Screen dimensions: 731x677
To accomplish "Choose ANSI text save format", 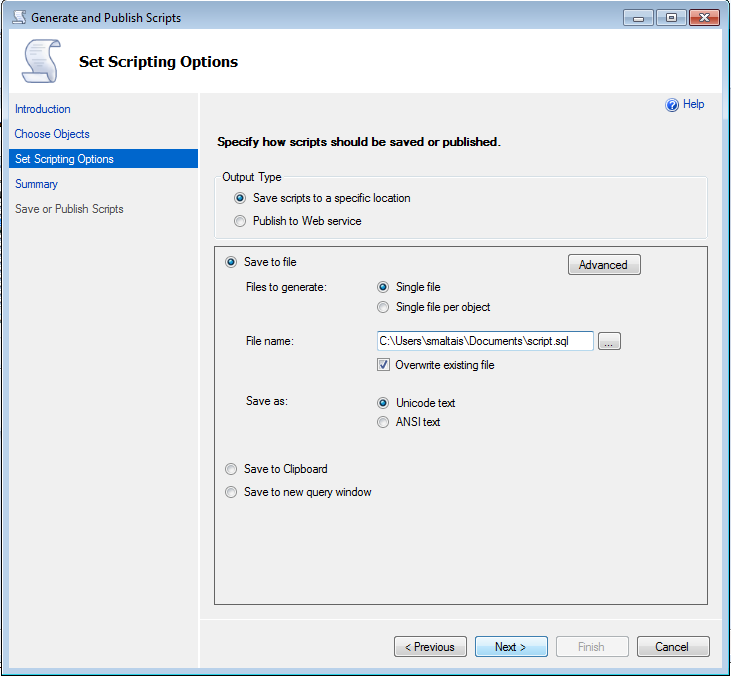I will pyautogui.click(x=383, y=422).
